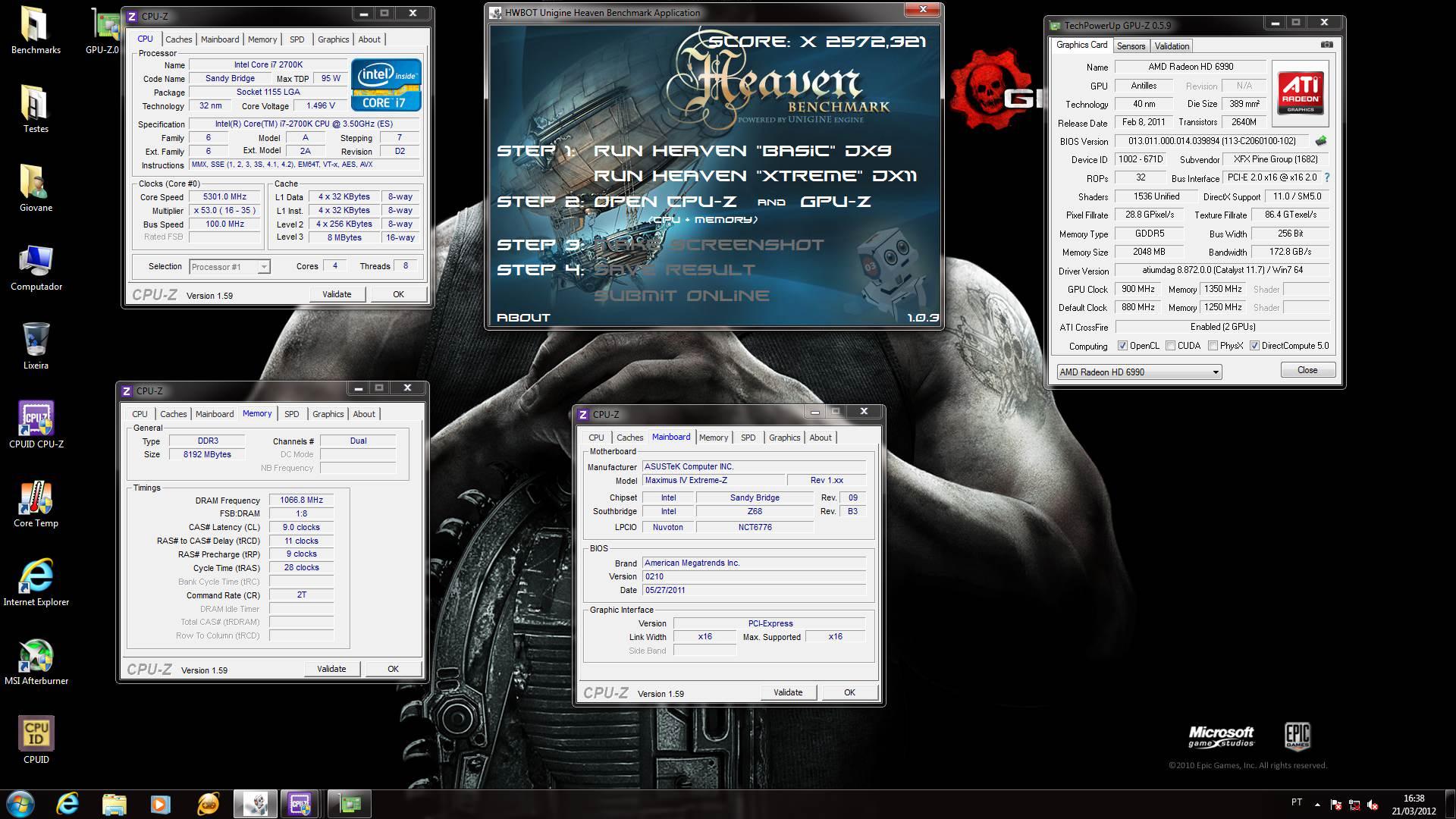Open Caches tab in top CPU-Z window
The height and width of the screenshot is (819, 1456).
coord(179,39)
